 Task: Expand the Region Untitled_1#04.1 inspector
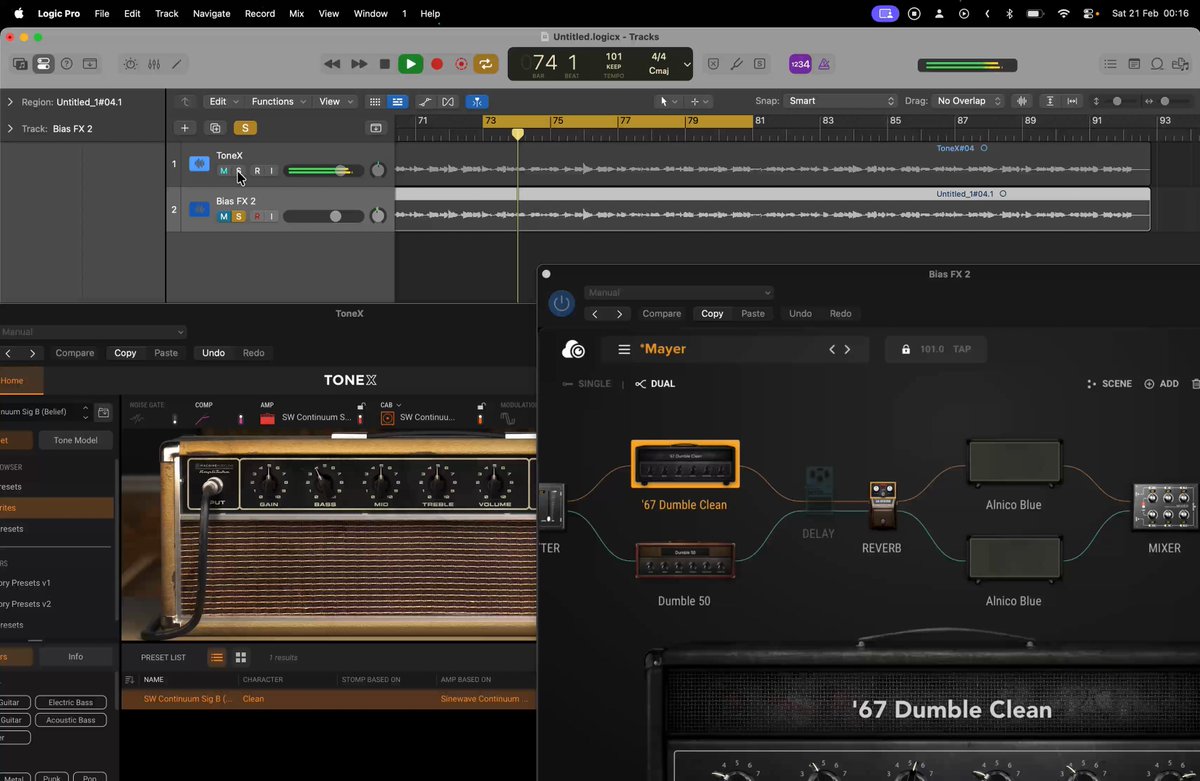[x=10, y=102]
